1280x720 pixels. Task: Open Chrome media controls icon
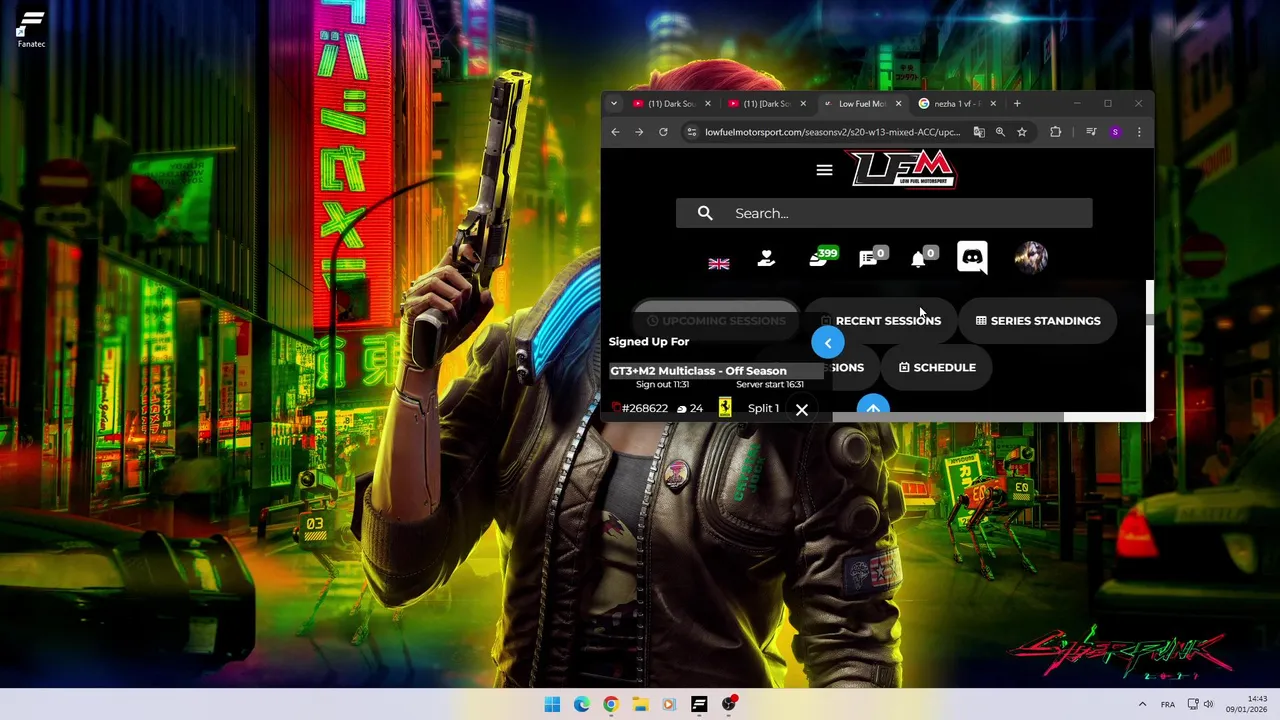coord(1092,132)
